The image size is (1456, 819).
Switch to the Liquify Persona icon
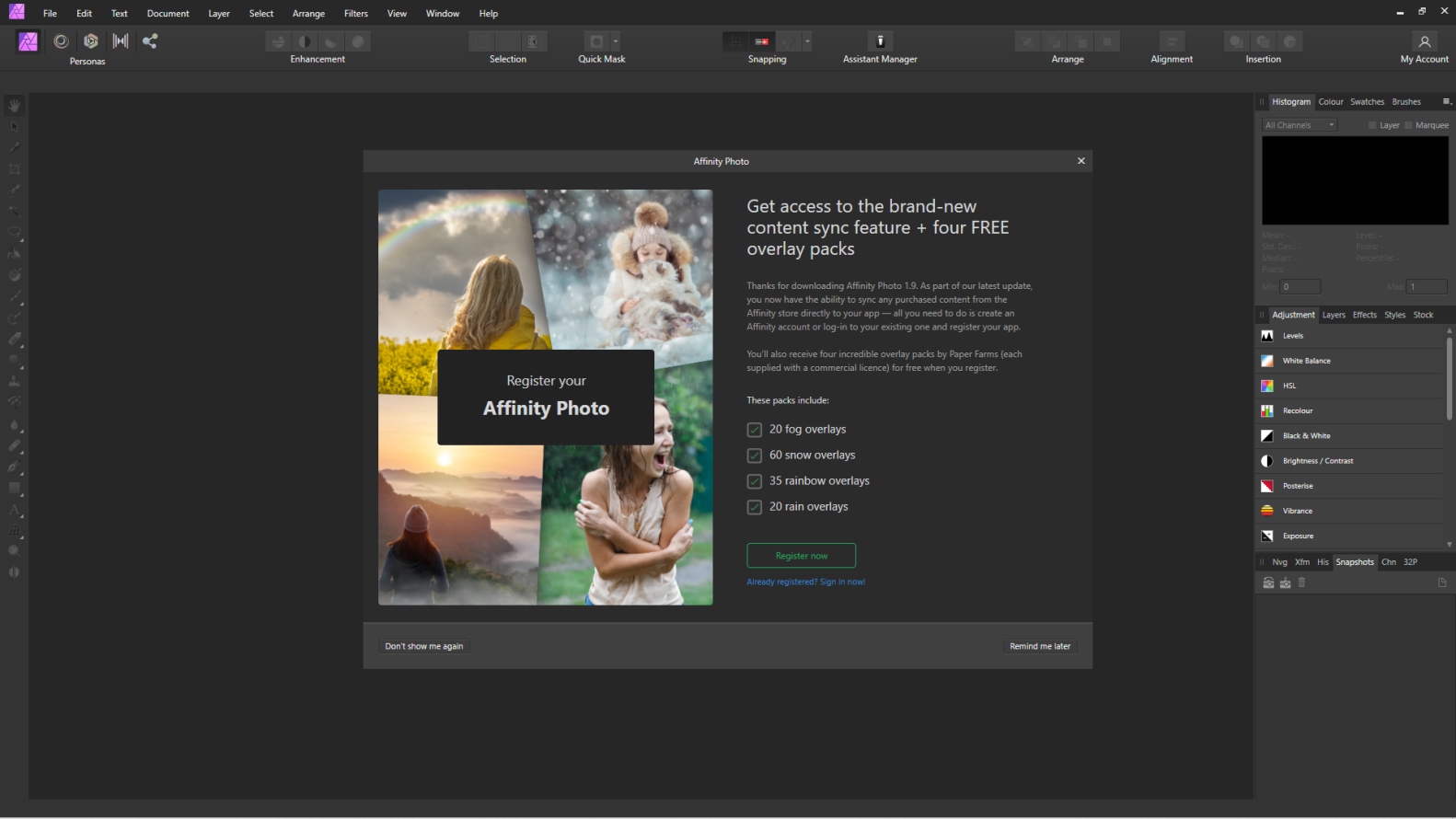pyautogui.click(x=61, y=41)
